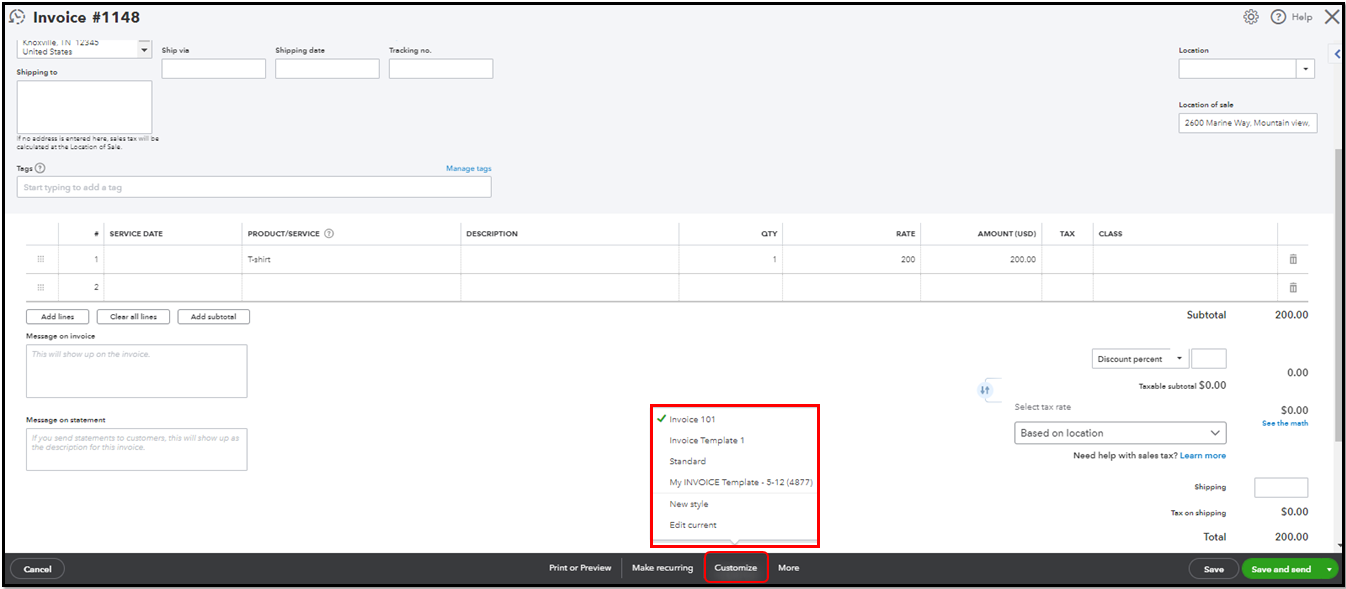The height and width of the screenshot is (589, 1346).
Task: Open the Based on location tax dropdown
Action: [1119, 433]
